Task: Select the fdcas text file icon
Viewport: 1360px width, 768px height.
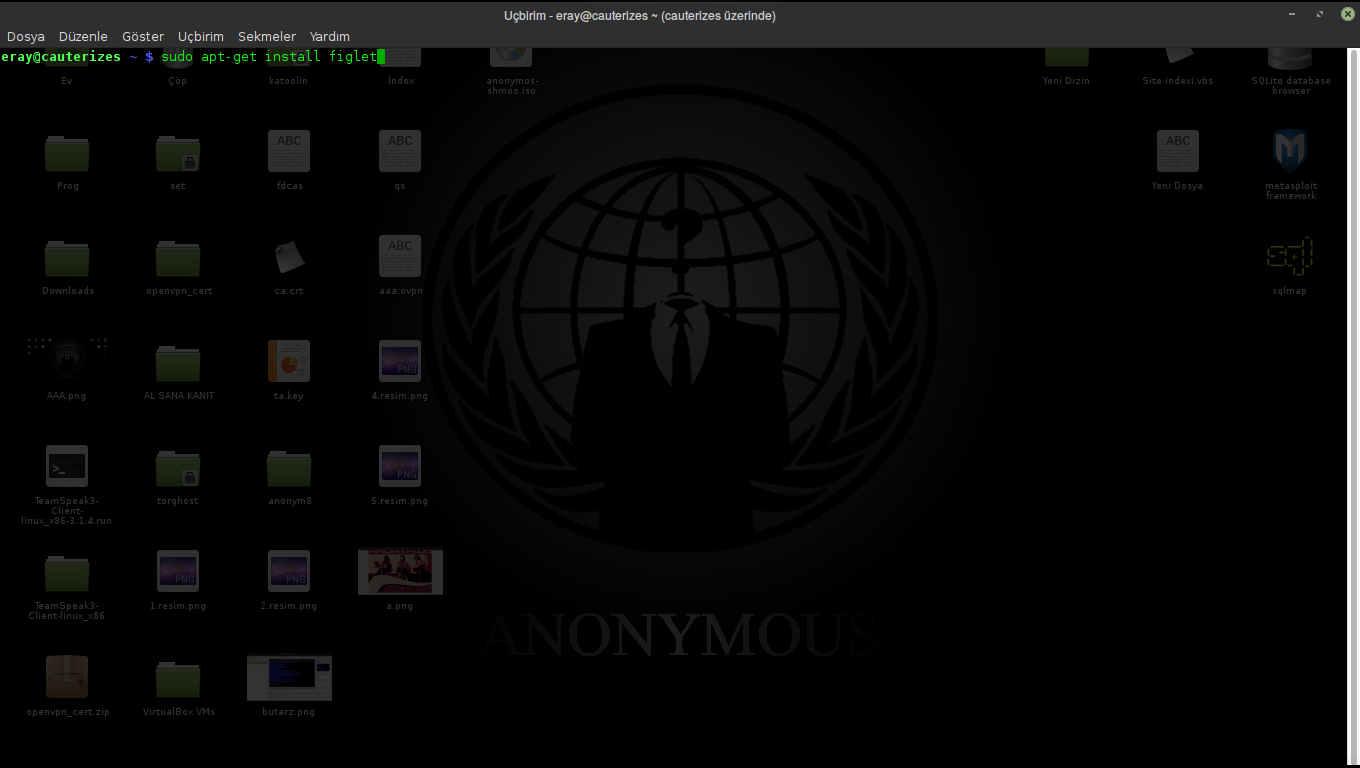Action: click(289, 151)
